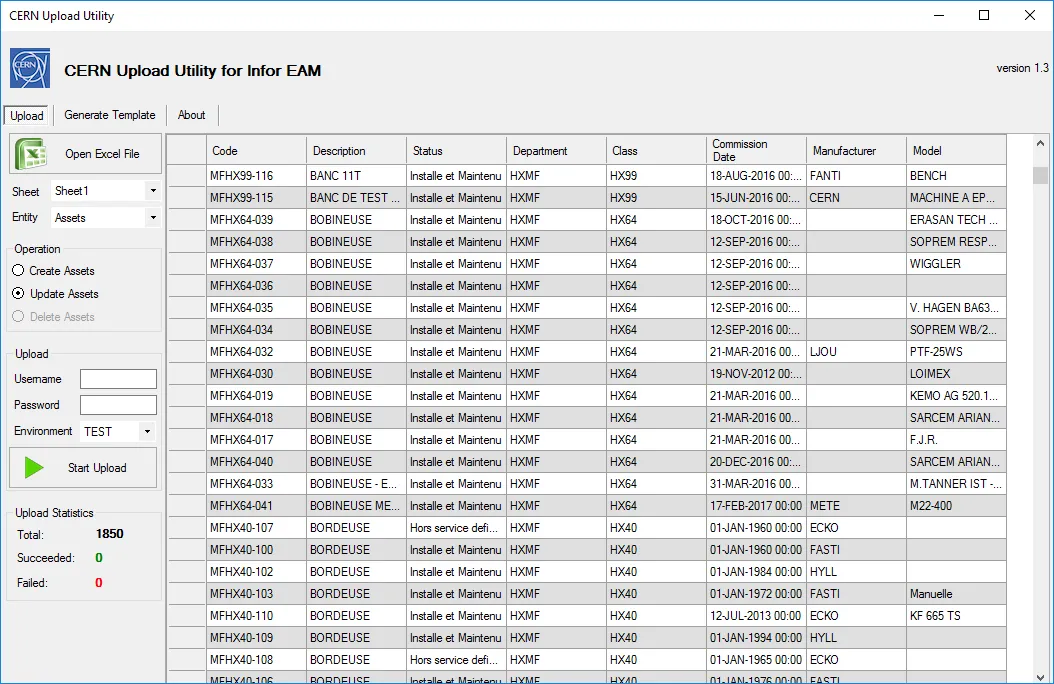This screenshot has height=684, width=1054.
Task: Click the version 1.3 label
Action: pos(1022,68)
